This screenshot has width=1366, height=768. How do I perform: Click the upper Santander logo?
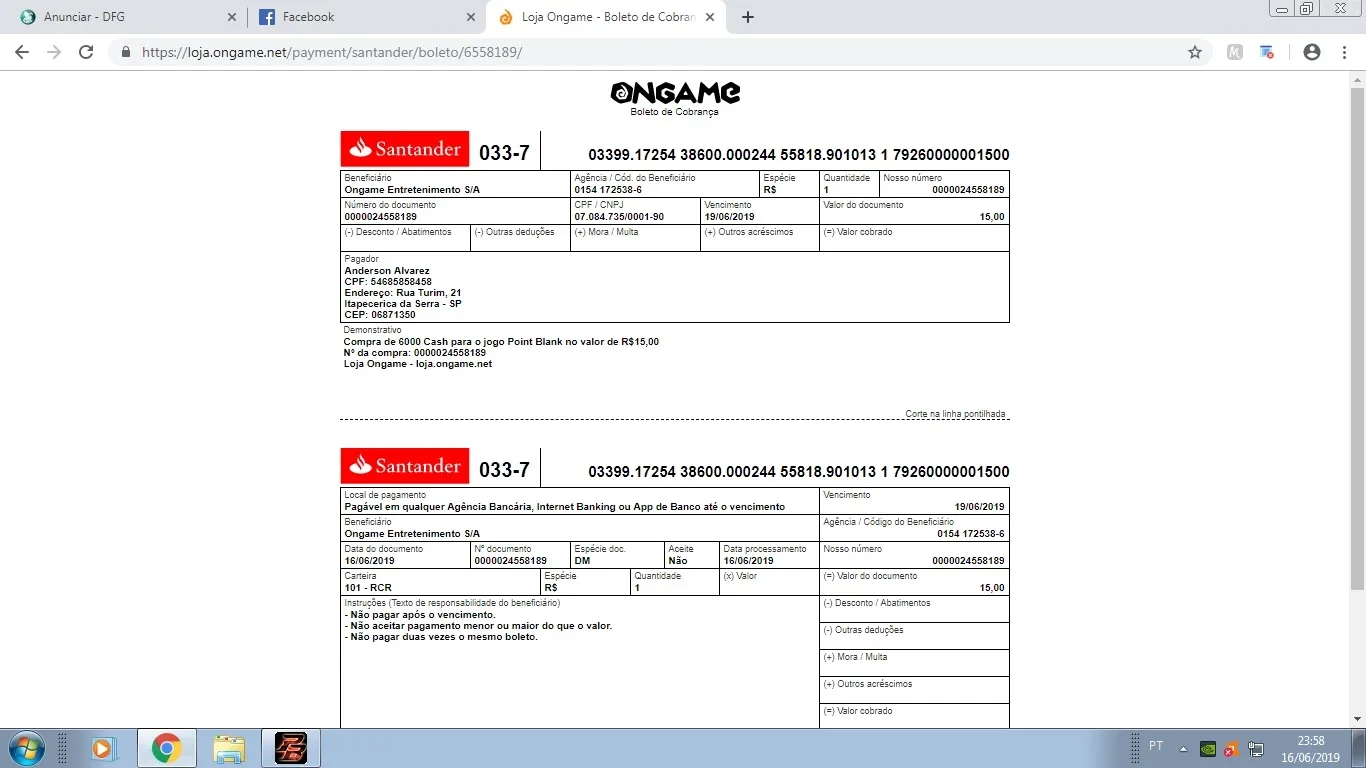pos(405,149)
